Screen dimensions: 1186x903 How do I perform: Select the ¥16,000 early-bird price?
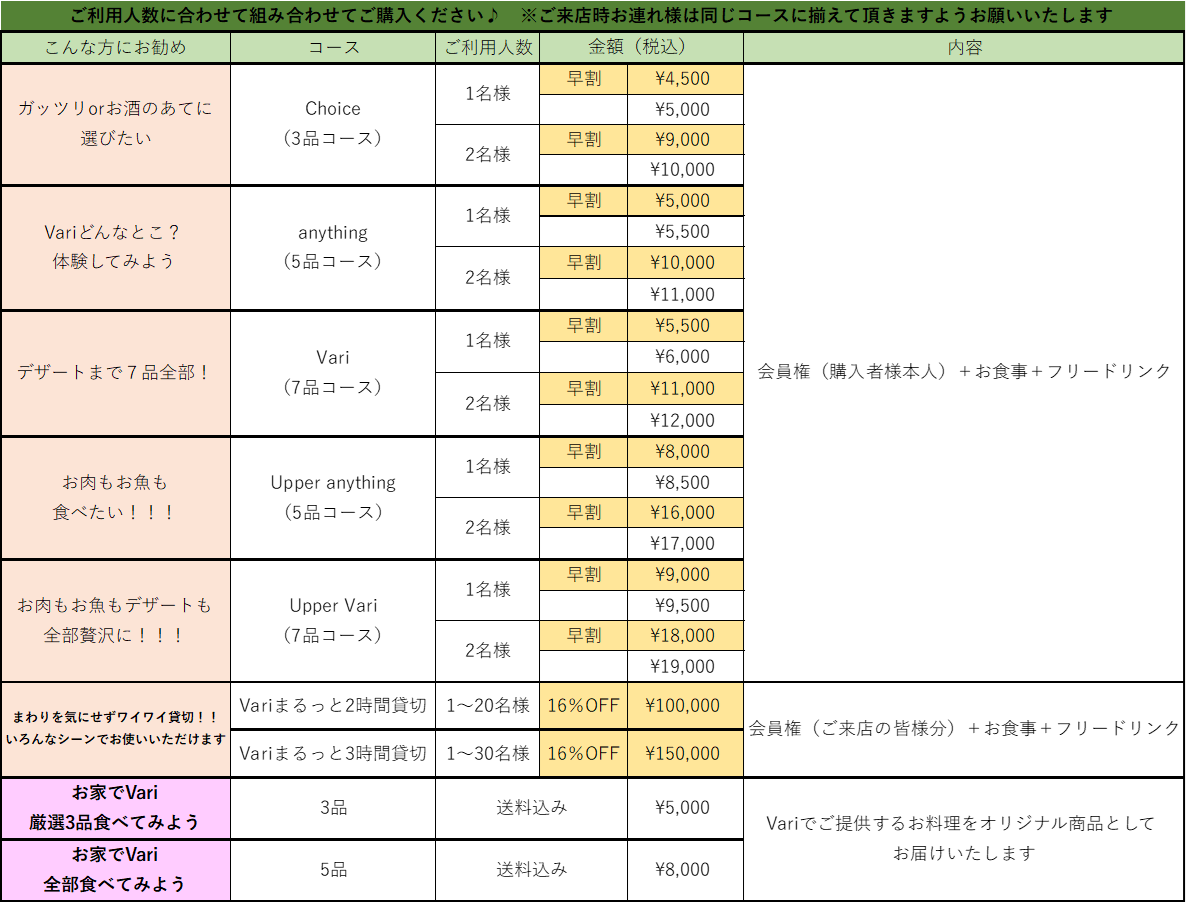click(x=684, y=512)
